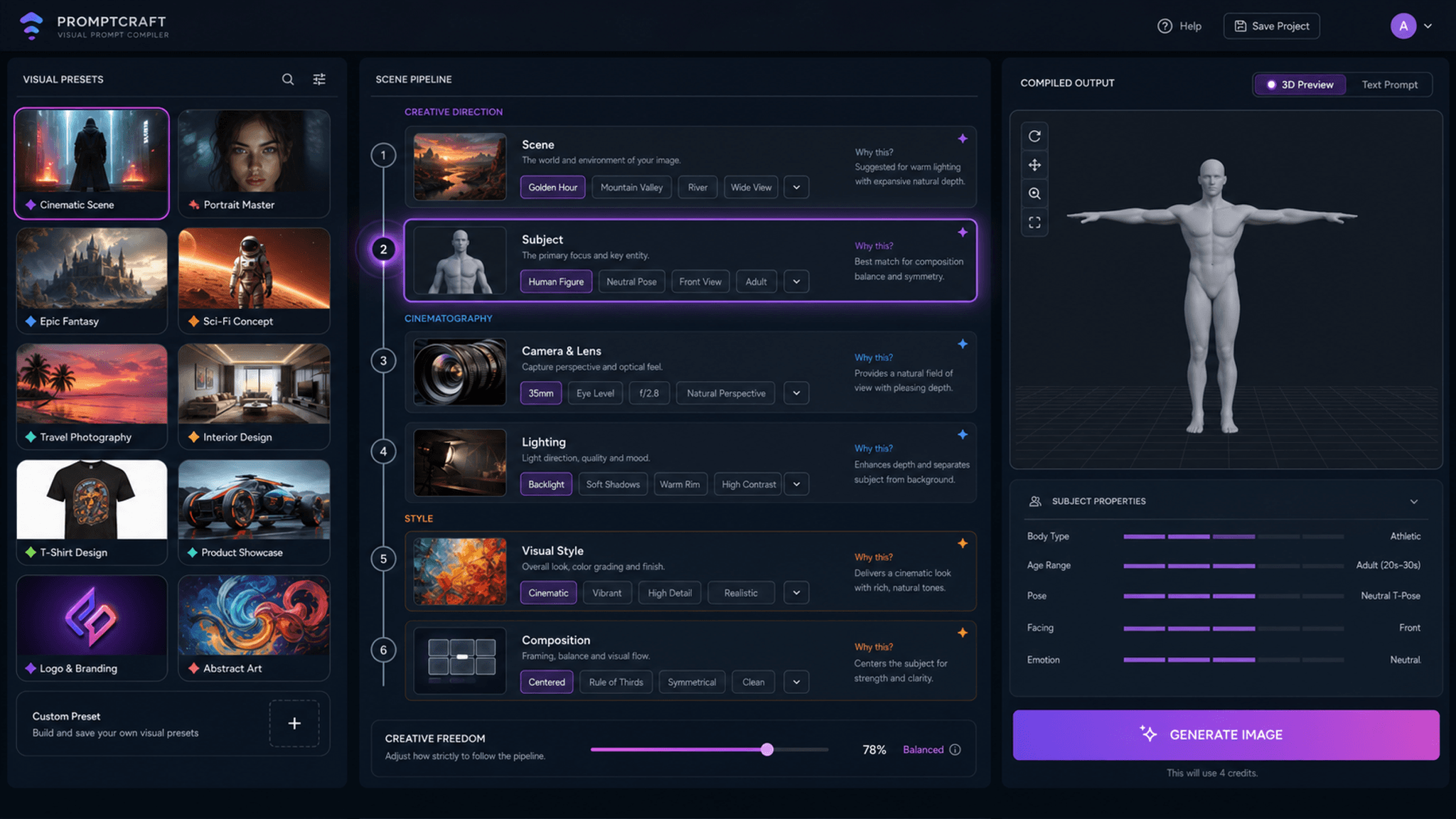
Task: Set the Body Type slider
Action: [x=1233, y=536]
